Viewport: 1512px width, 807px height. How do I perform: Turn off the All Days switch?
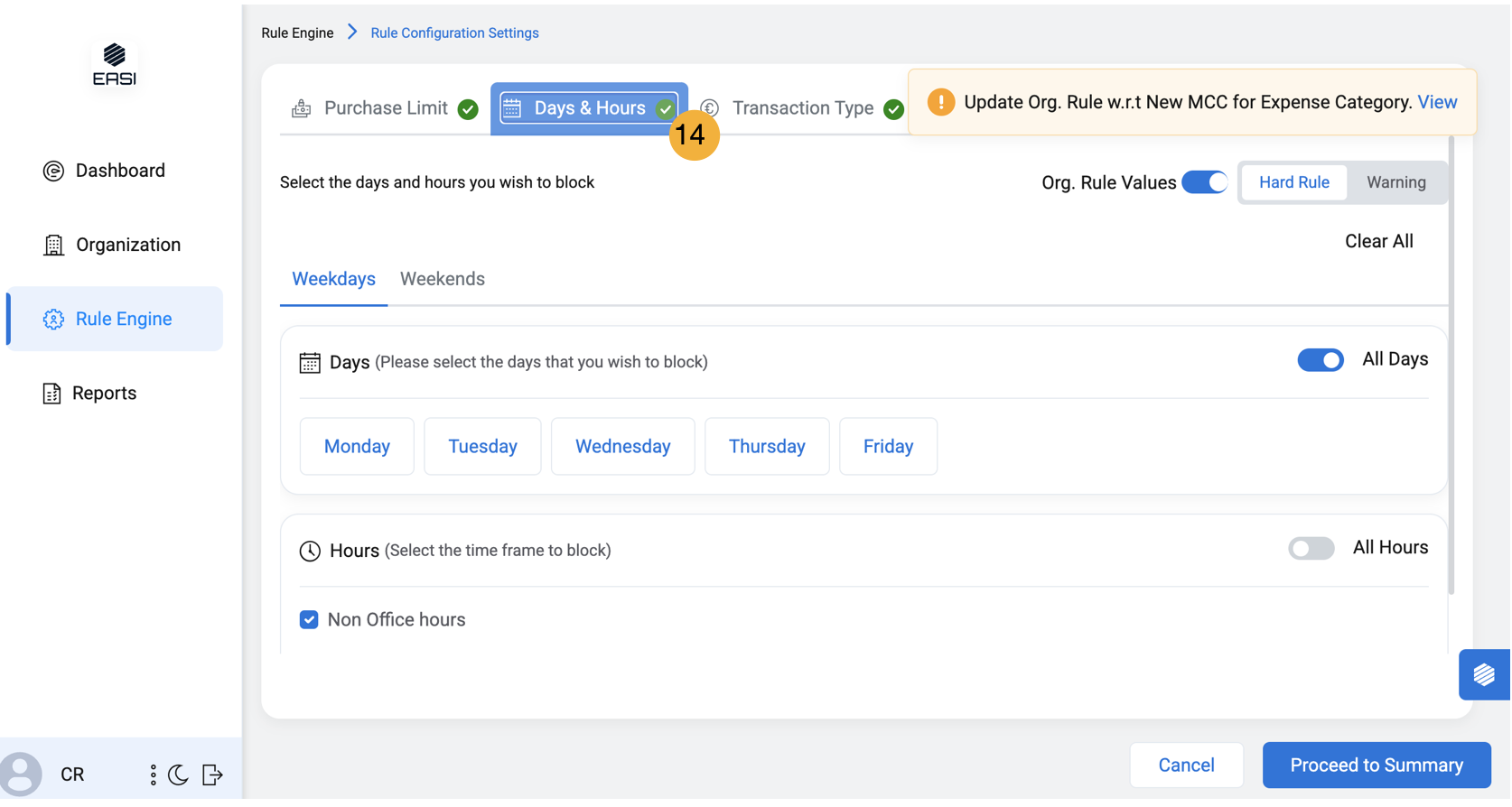coord(1320,360)
